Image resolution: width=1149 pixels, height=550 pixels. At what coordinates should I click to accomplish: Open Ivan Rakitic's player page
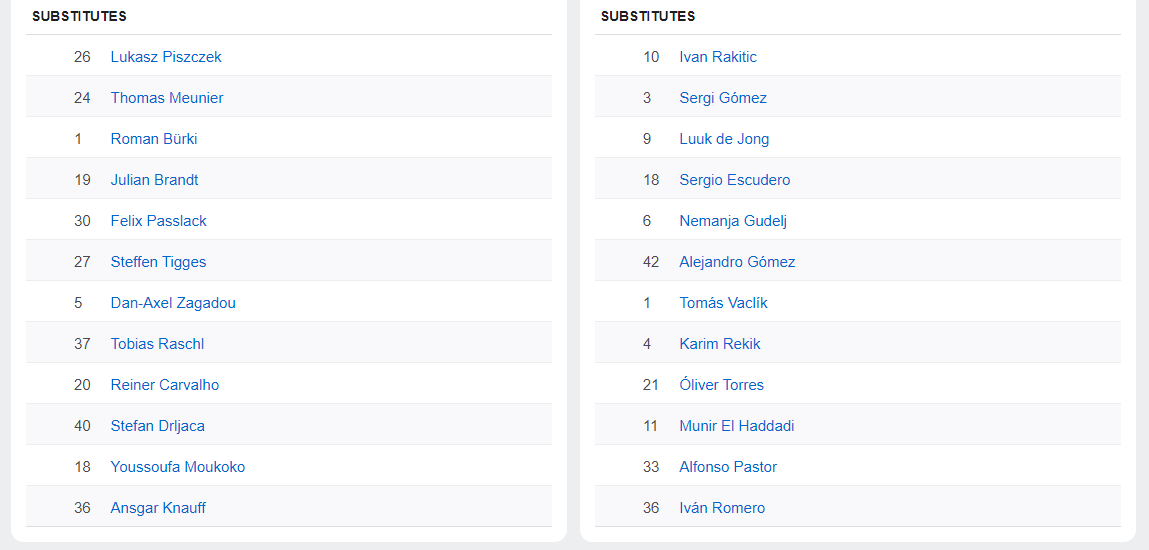(x=718, y=57)
